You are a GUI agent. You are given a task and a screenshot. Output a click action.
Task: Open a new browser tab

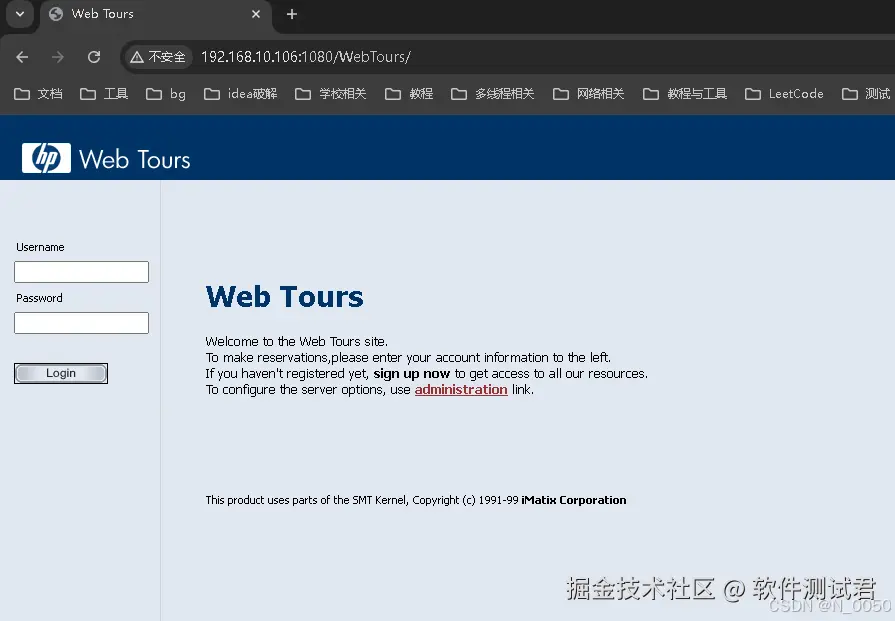click(292, 14)
